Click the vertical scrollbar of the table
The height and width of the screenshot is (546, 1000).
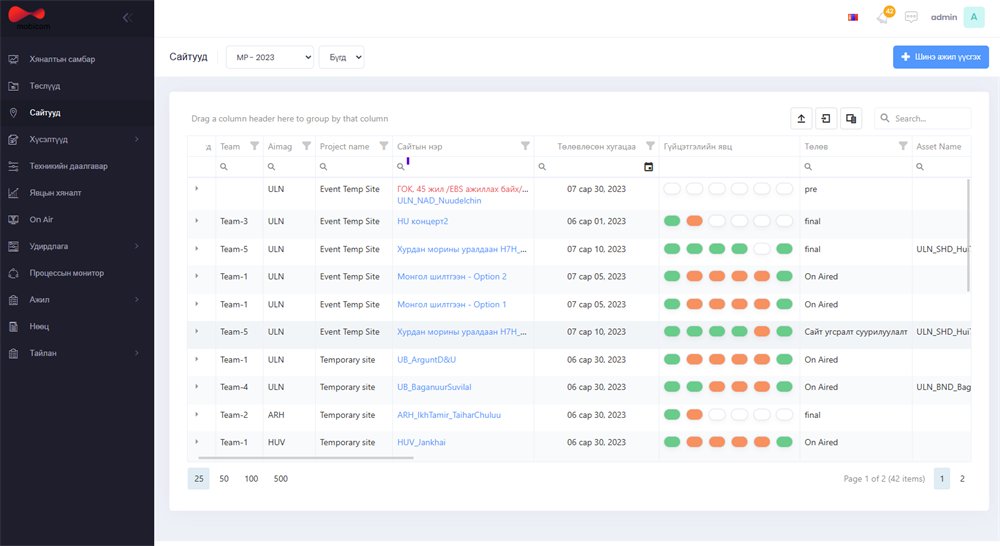968,235
